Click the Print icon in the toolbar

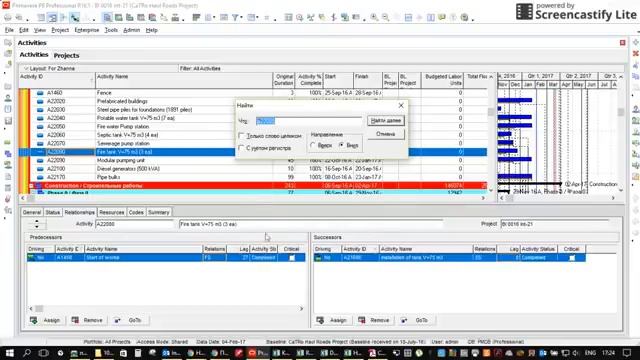pos(8,18)
